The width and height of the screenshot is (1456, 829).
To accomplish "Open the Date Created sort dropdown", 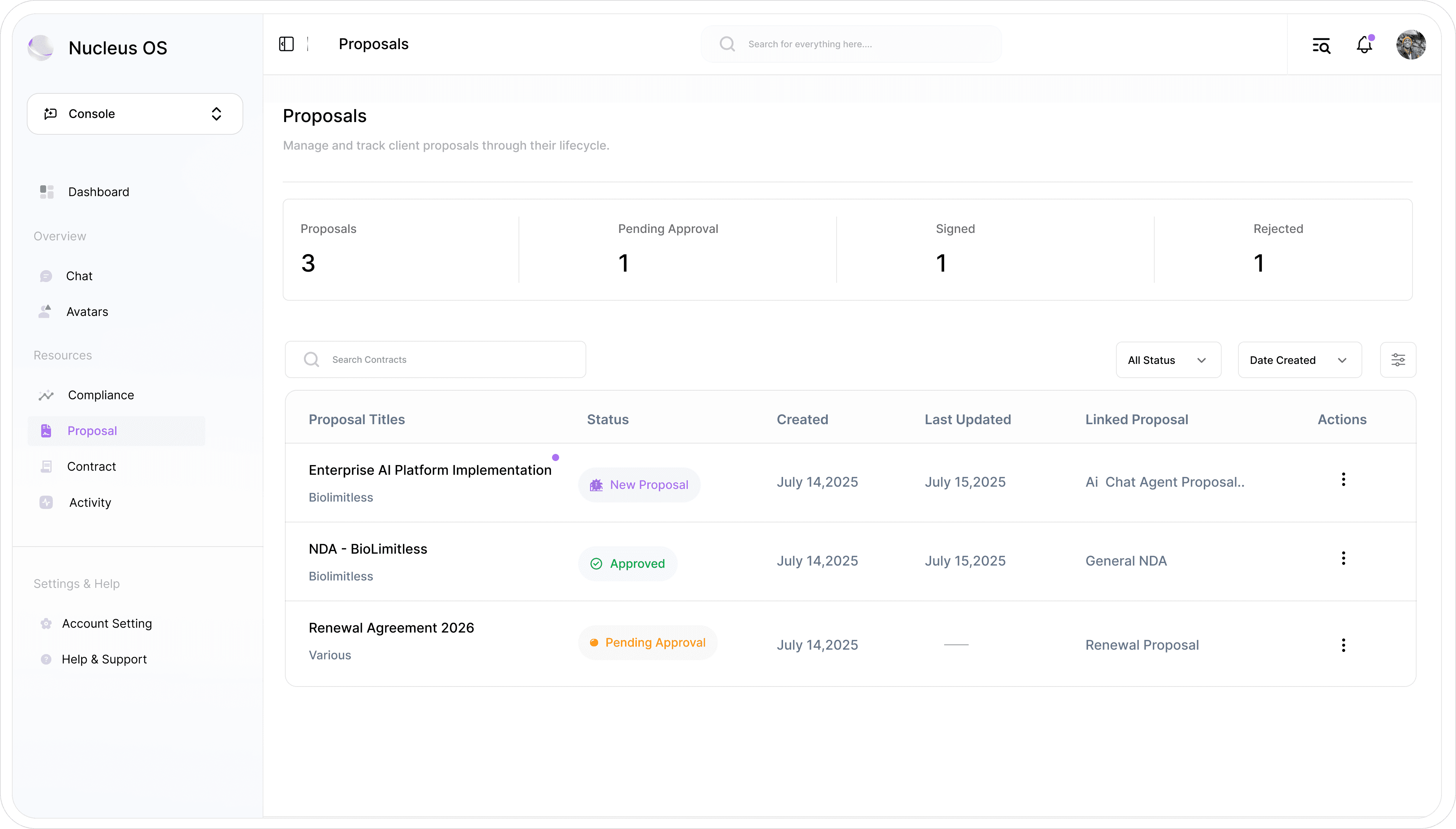I will click(1299, 360).
